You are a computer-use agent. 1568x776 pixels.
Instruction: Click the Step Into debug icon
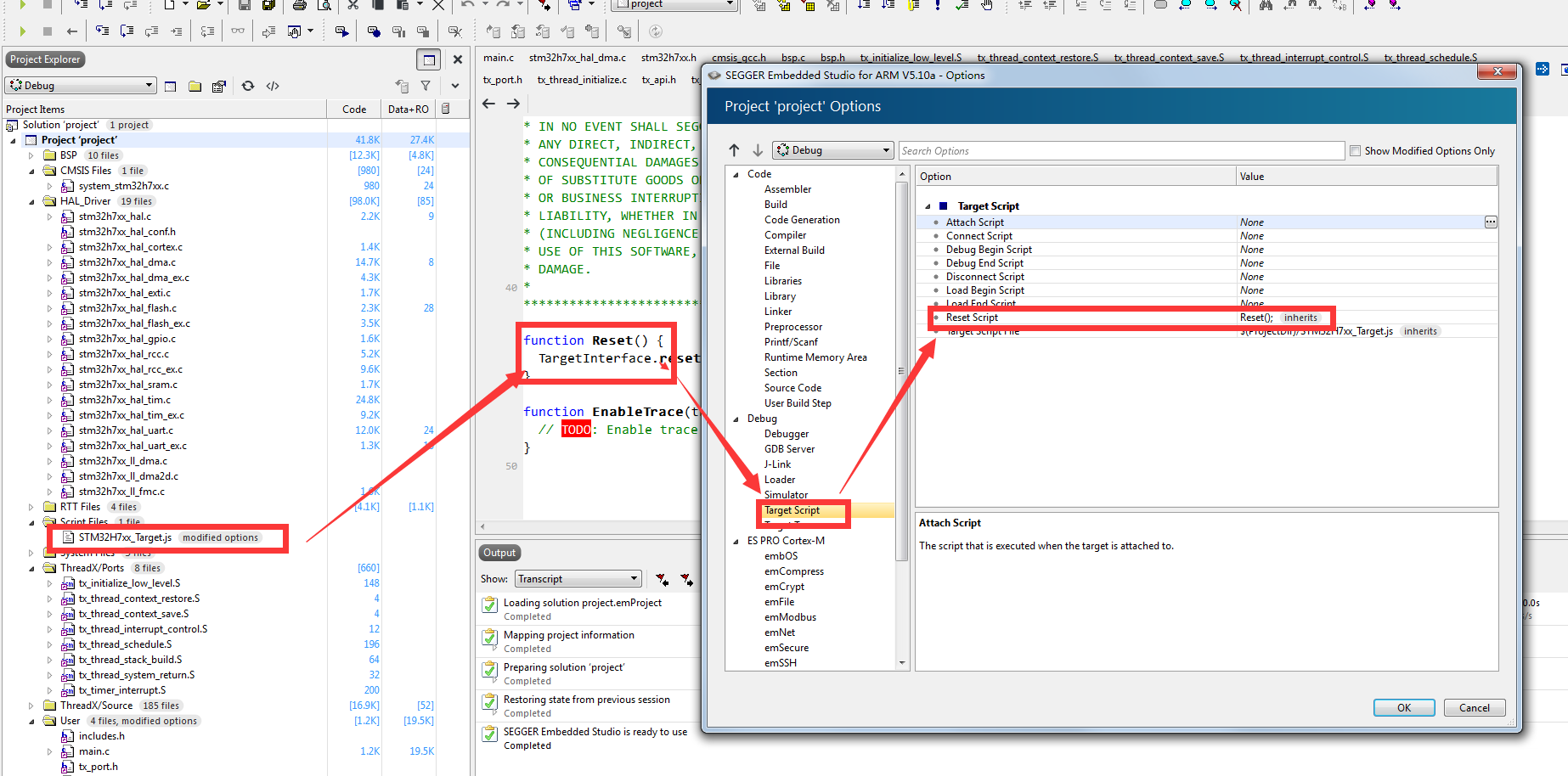102,31
